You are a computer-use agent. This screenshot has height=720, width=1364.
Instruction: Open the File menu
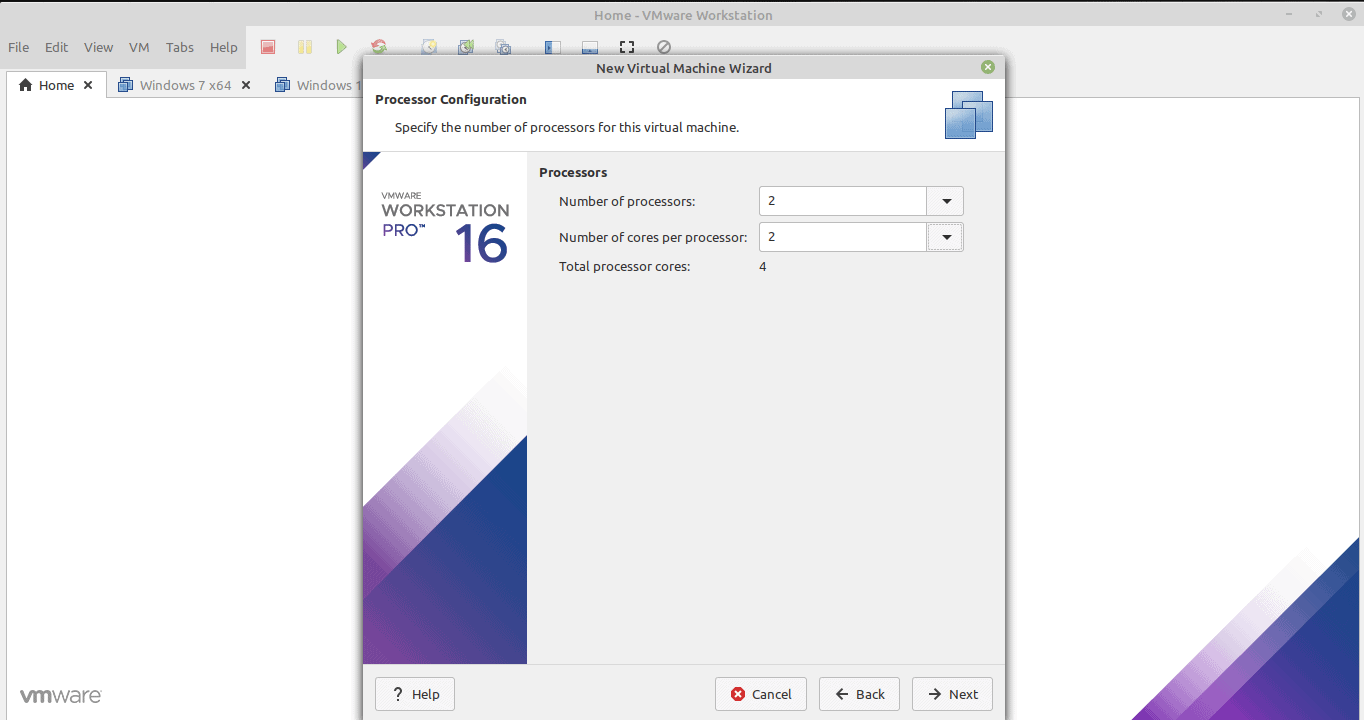19,47
